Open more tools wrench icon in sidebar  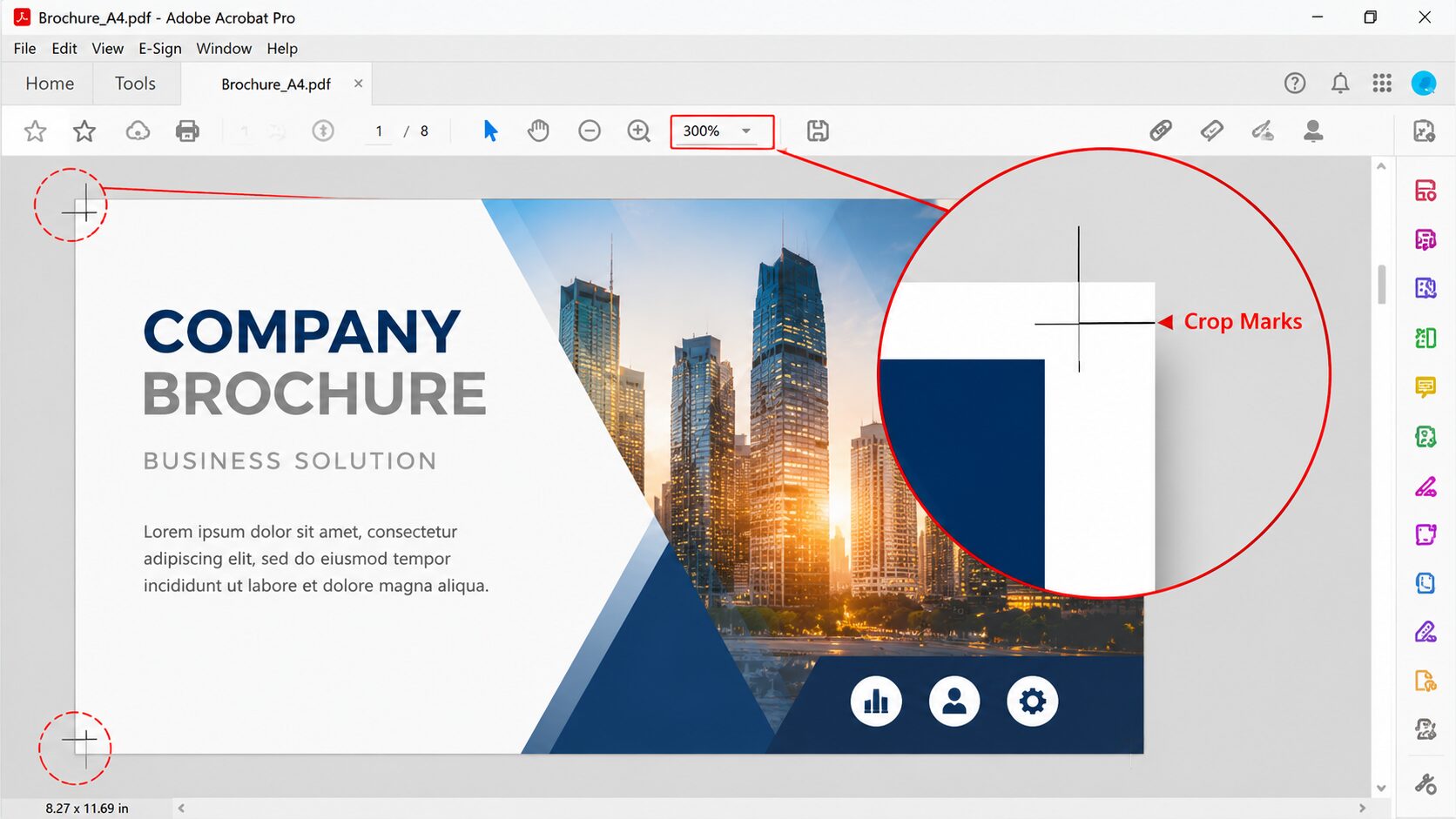(1426, 784)
